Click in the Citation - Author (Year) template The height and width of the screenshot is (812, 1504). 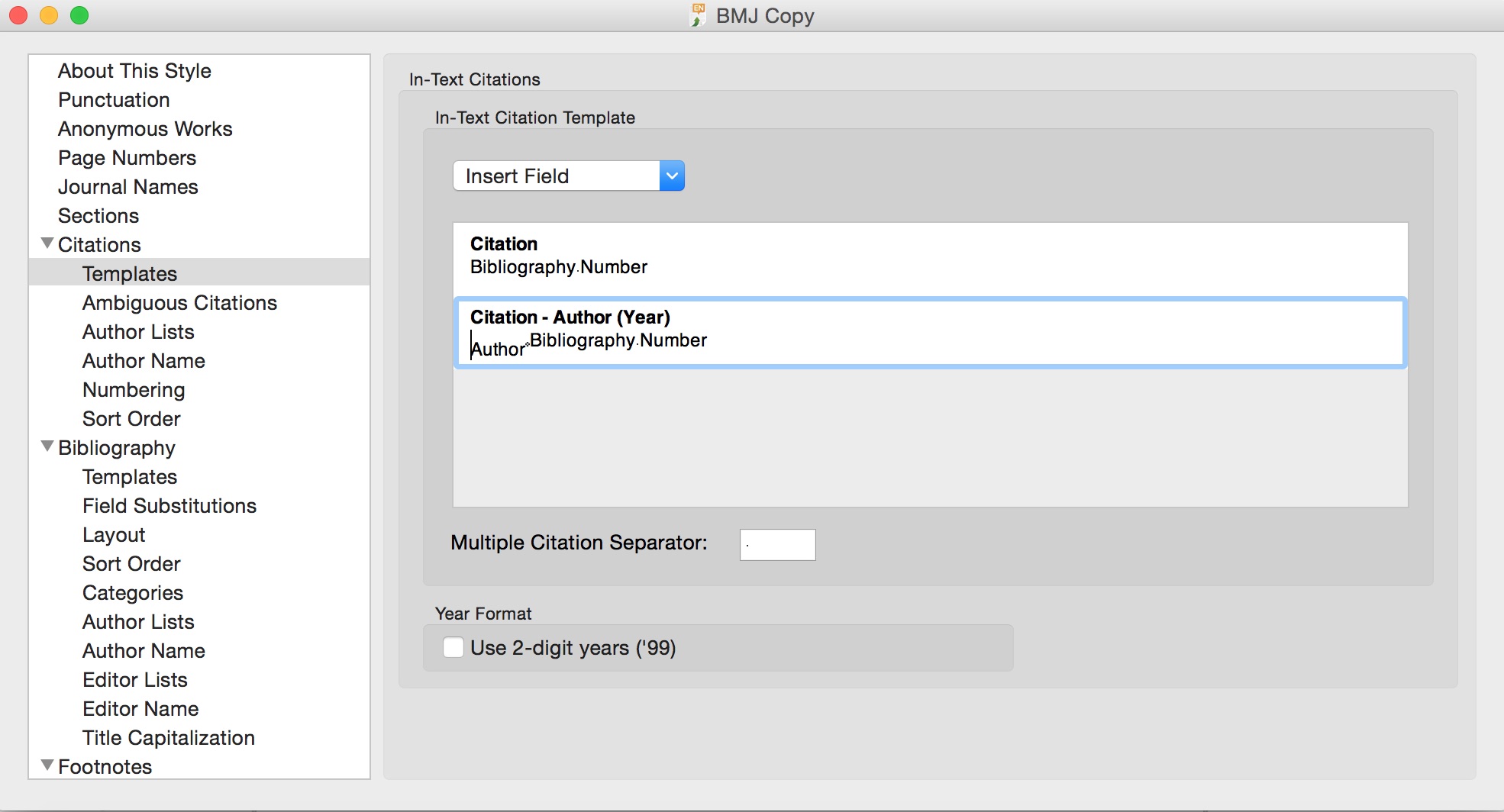tap(916, 340)
